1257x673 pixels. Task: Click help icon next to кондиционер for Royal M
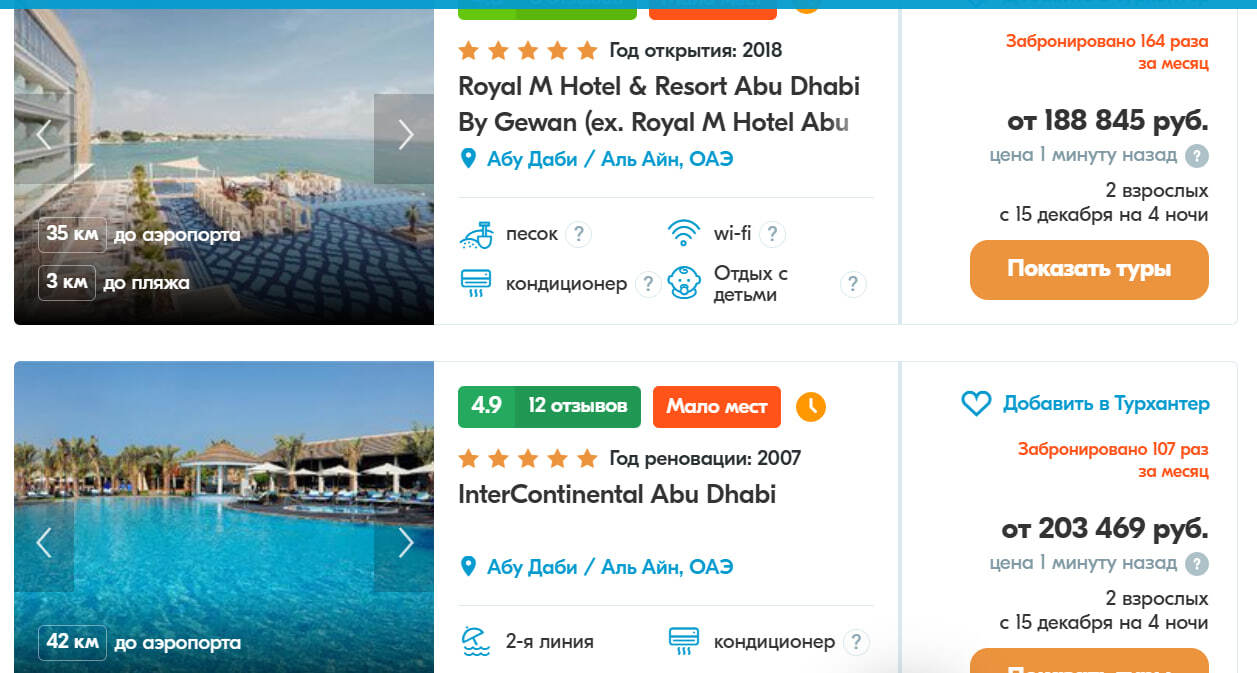pos(648,284)
